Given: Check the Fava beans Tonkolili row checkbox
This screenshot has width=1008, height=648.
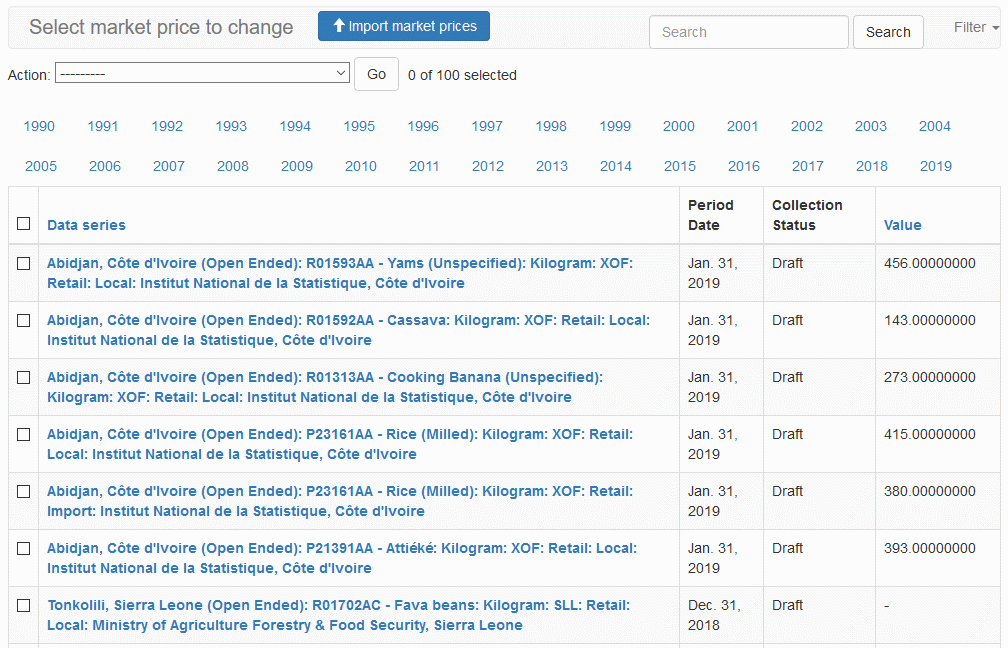Looking at the screenshot, I should pyautogui.click(x=24, y=606).
